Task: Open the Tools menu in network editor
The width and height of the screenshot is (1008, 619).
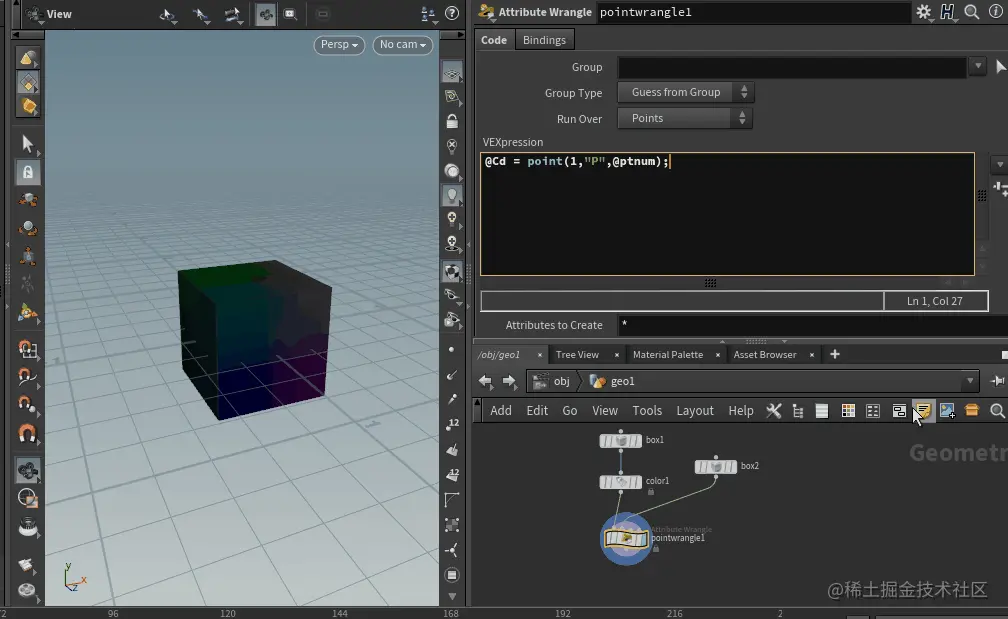Action: [x=647, y=411]
